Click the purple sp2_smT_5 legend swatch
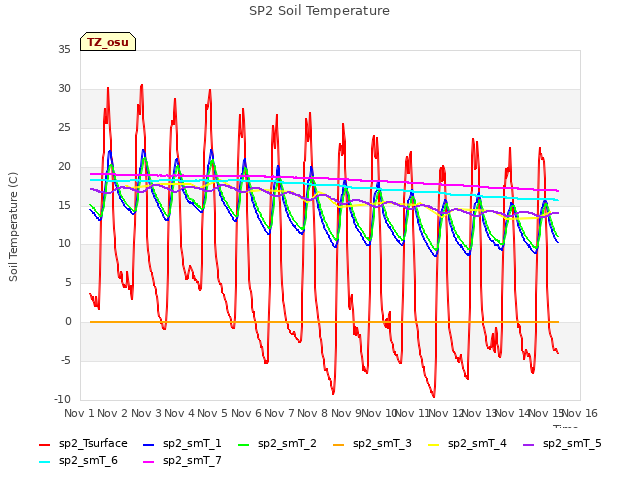The image size is (640, 480). (x=529, y=445)
